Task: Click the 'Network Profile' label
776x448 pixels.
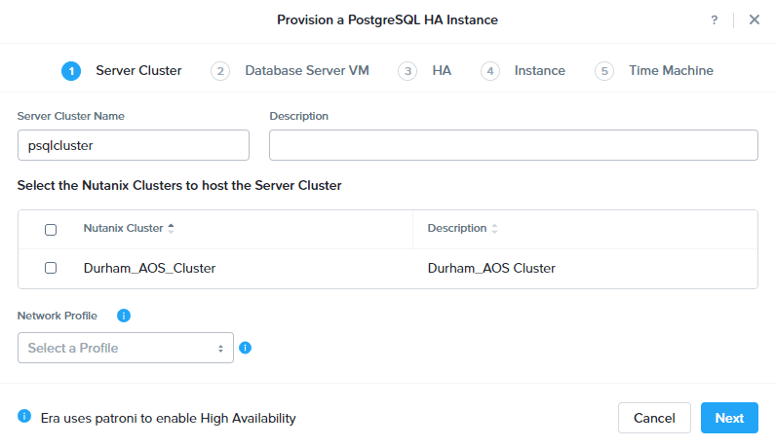Action: point(57,316)
